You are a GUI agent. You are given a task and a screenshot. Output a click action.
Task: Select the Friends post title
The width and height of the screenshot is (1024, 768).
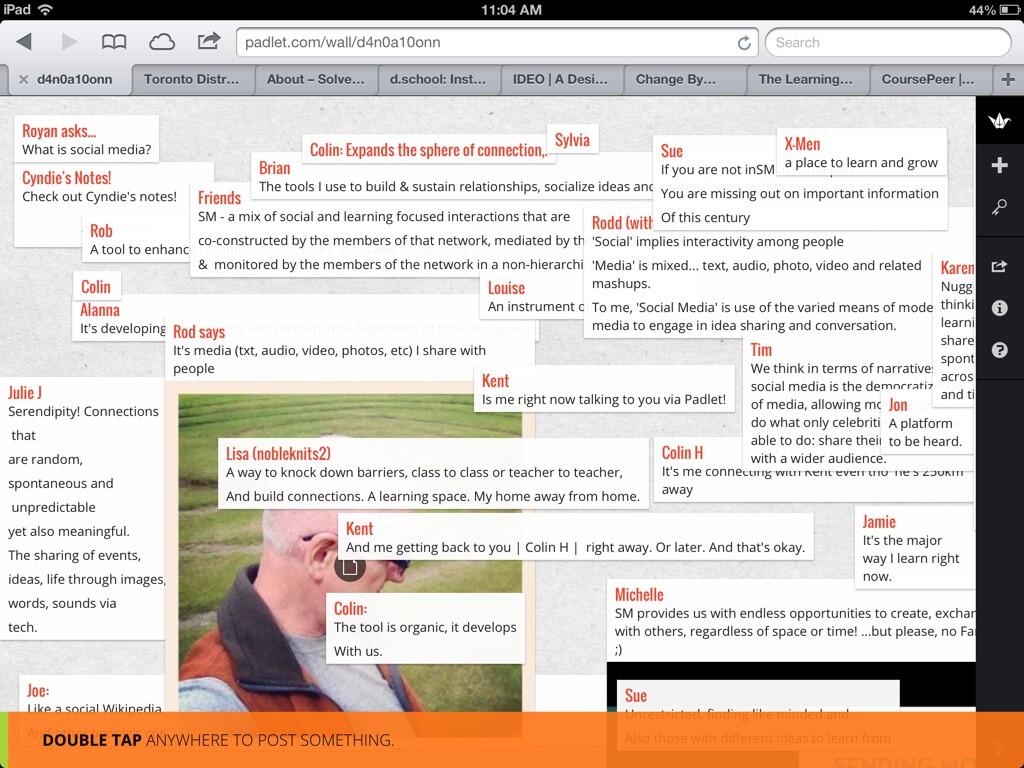point(219,198)
